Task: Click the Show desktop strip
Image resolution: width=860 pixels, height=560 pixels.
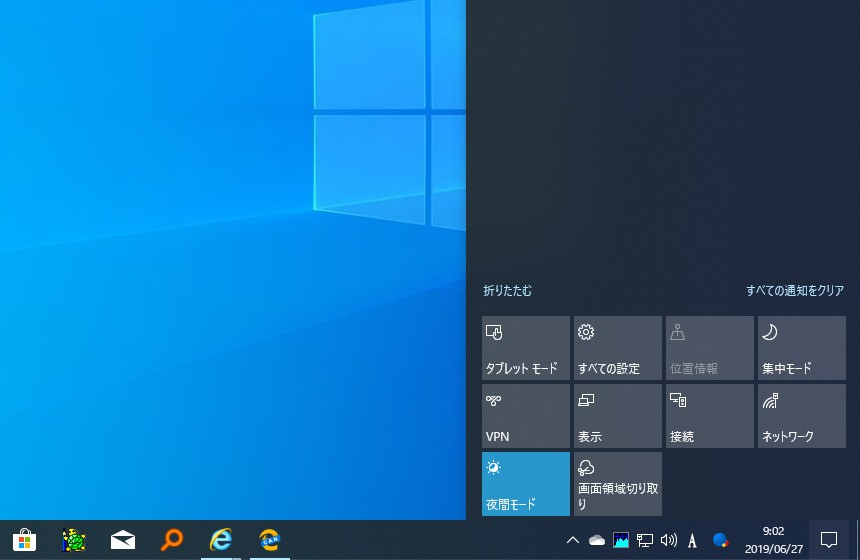Action: click(857, 540)
